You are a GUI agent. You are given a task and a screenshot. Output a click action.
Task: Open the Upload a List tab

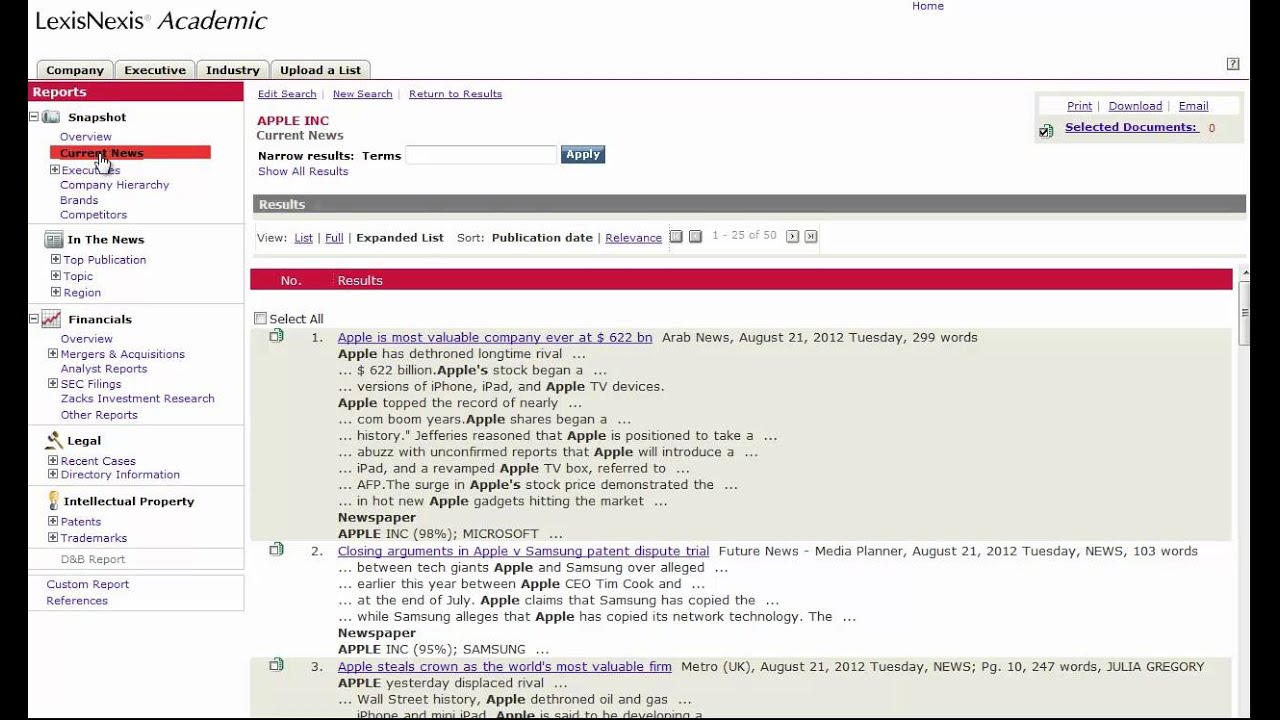tap(321, 70)
